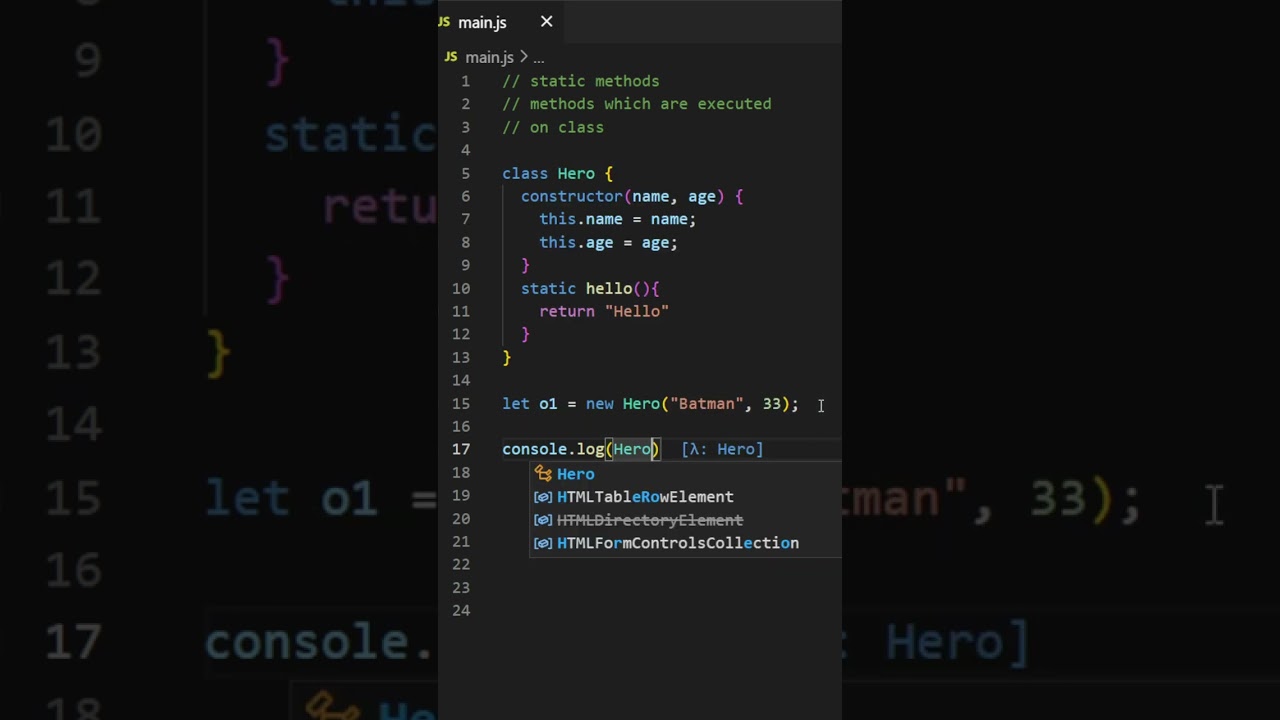
Task: Click line number 5 in the gutter
Action: pos(465,174)
